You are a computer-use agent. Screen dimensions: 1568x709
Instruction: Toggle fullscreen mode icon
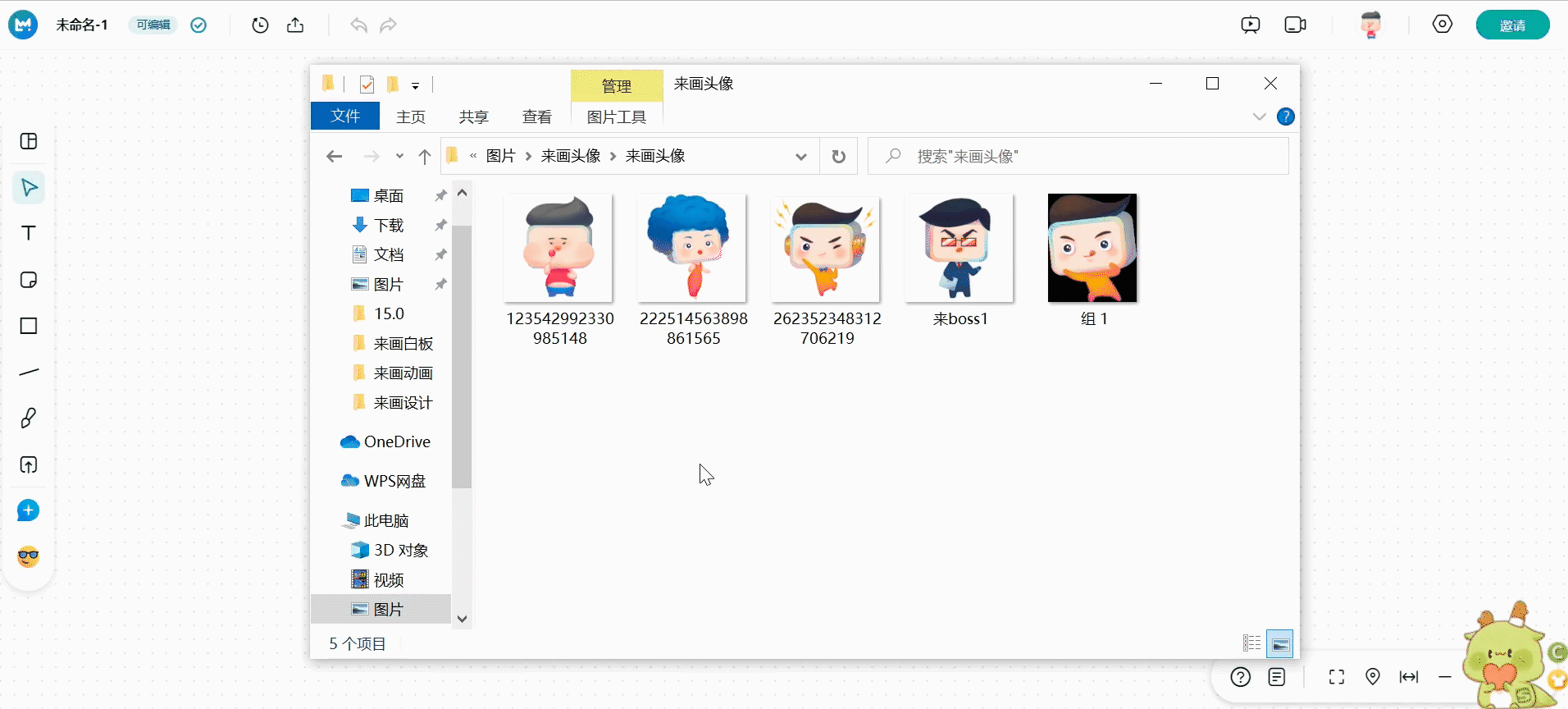pyautogui.click(x=1337, y=677)
